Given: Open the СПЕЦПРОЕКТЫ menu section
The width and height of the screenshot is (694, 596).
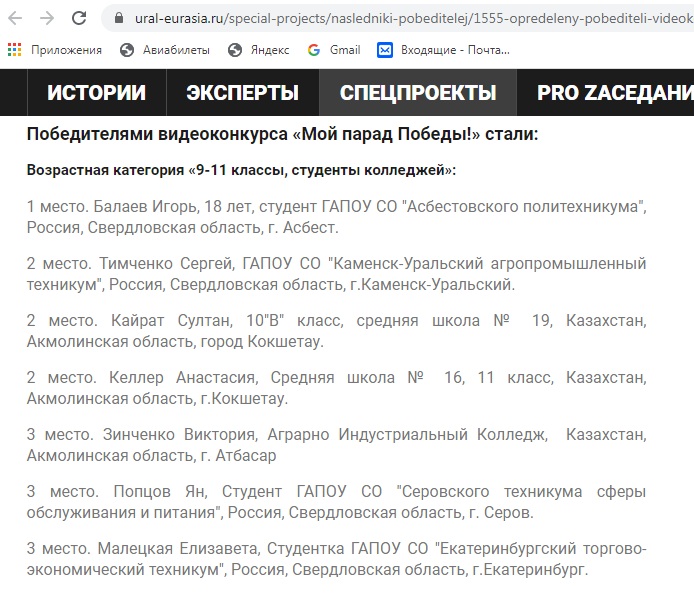Looking at the screenshot, I should point(418,92).
